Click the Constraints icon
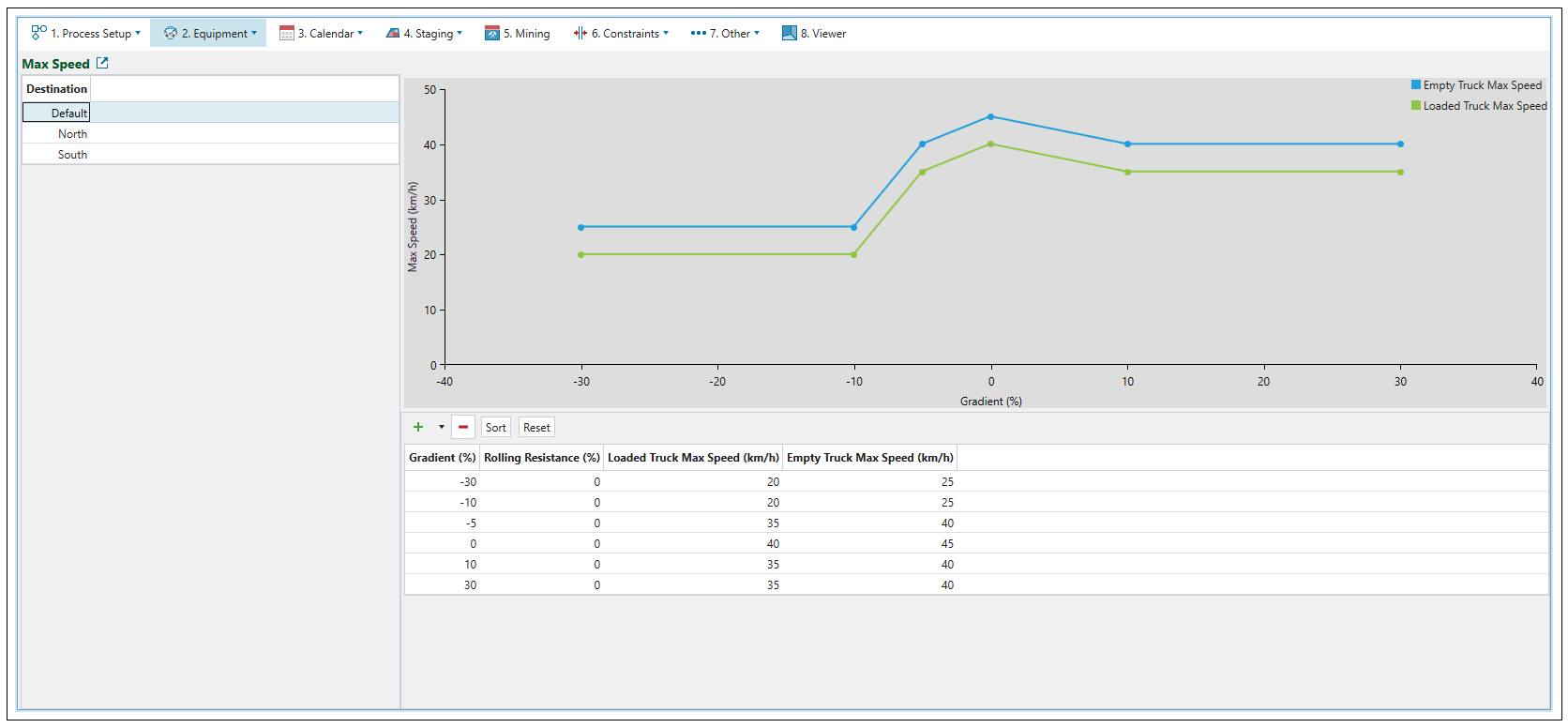Viewport: 1568px width, 728px height. click(x=580, y=33)
